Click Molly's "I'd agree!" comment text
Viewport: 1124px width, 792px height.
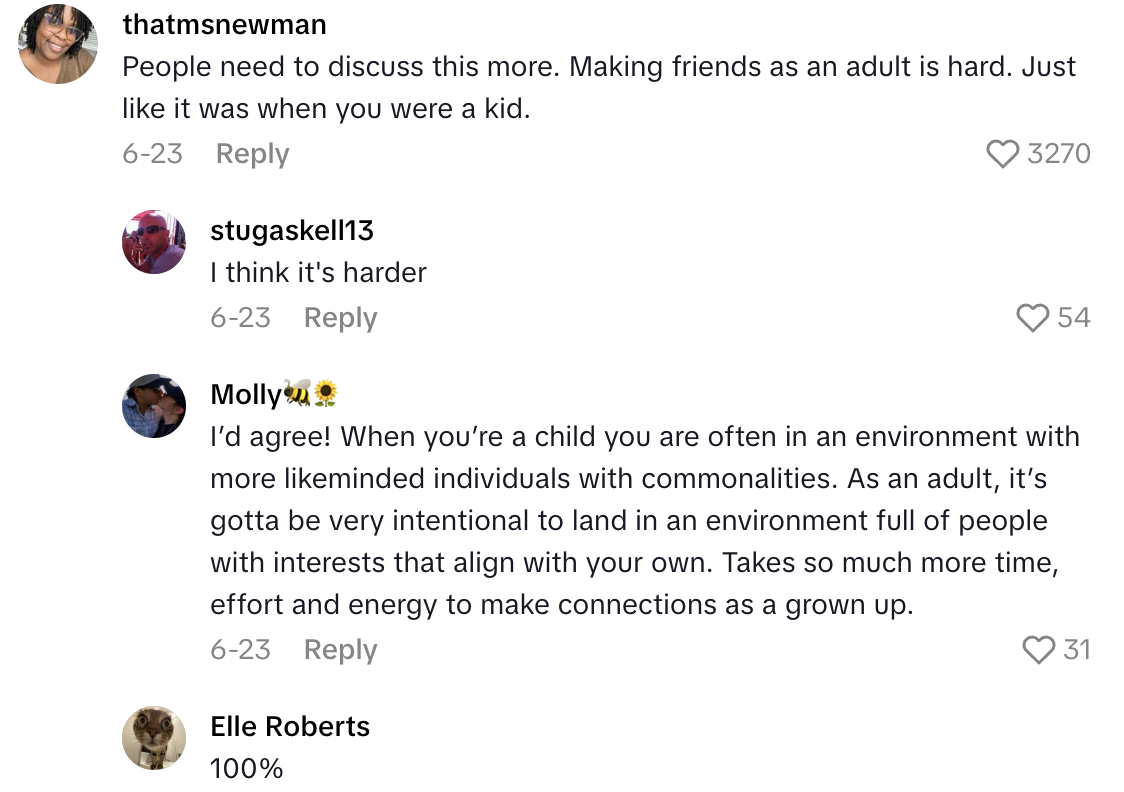click(644, 521)
